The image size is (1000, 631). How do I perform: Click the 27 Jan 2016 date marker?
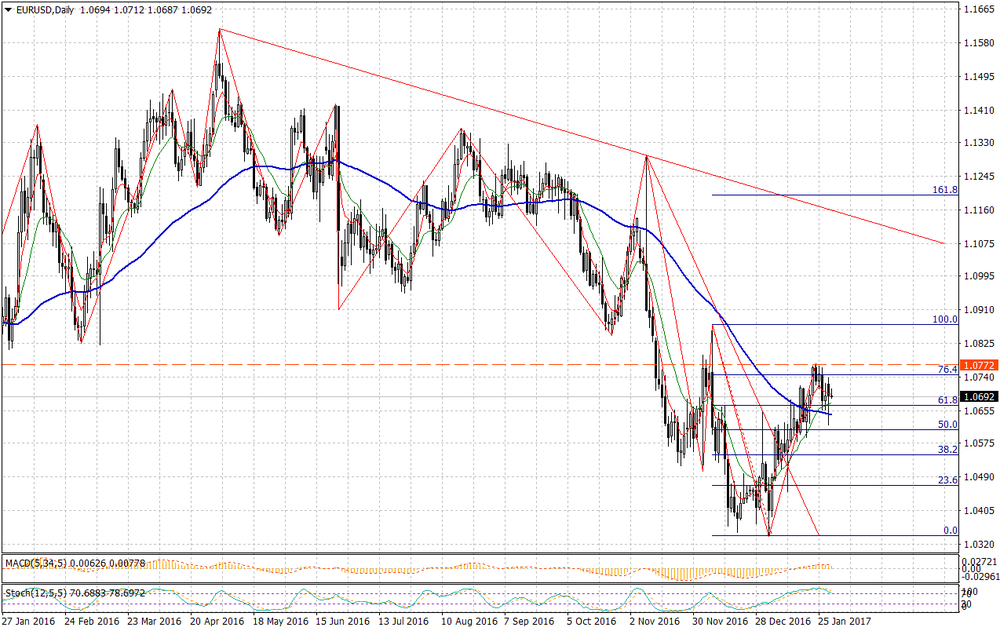27,620
